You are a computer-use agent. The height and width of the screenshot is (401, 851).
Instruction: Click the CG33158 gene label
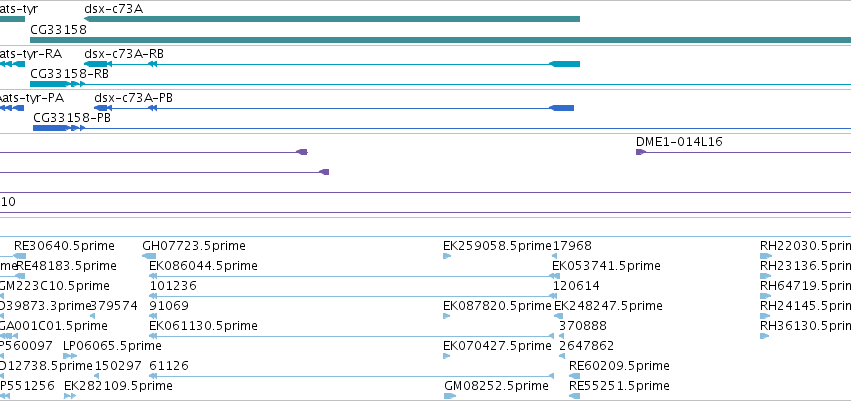click(58, 29)
